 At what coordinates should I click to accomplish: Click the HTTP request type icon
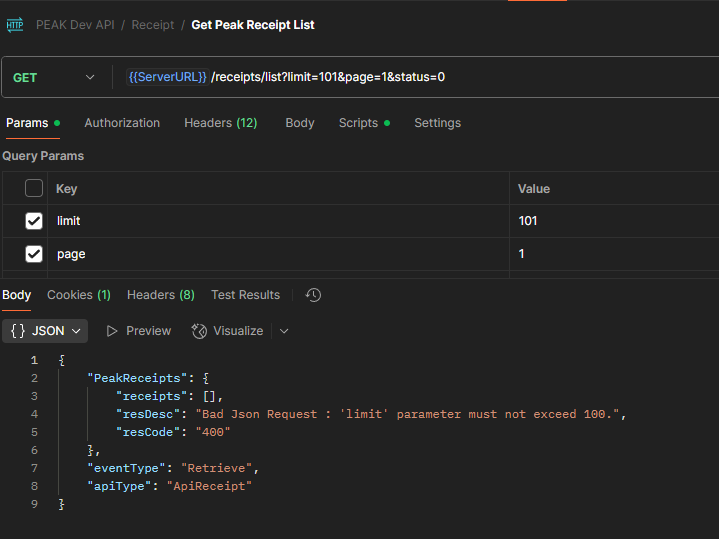[15, 25]
